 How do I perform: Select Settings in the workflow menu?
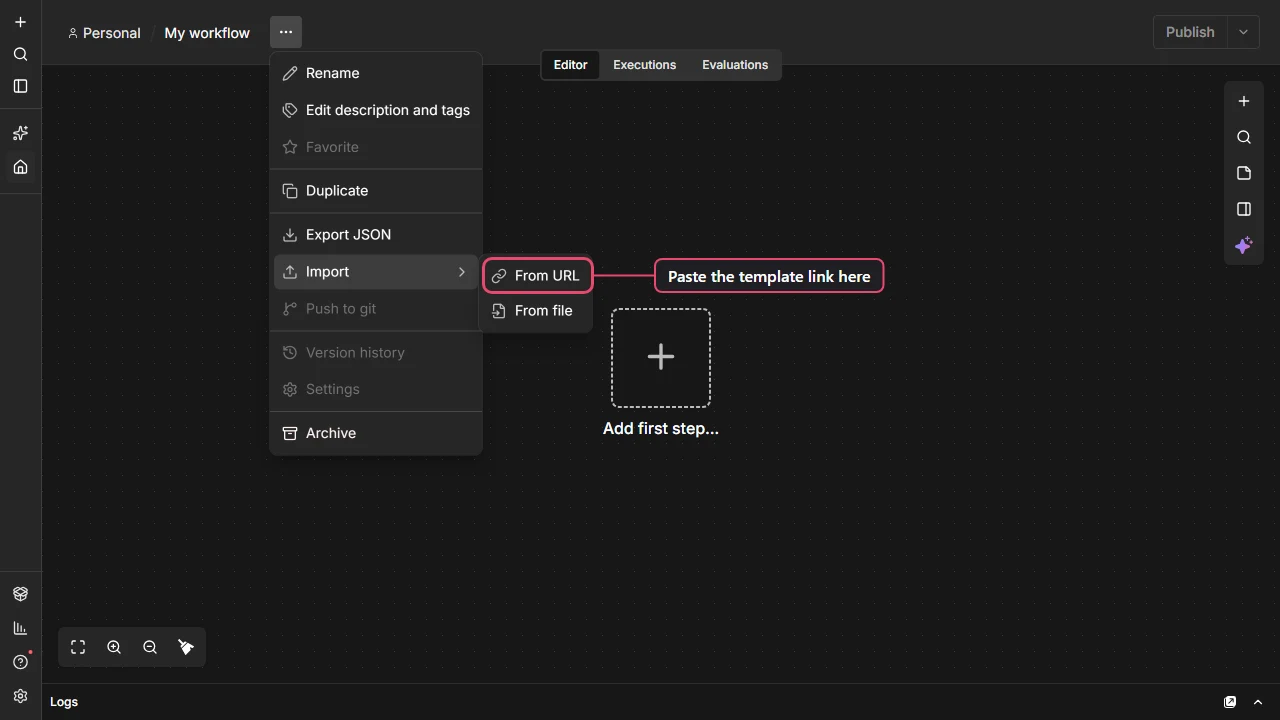click(x=376, y=390)
